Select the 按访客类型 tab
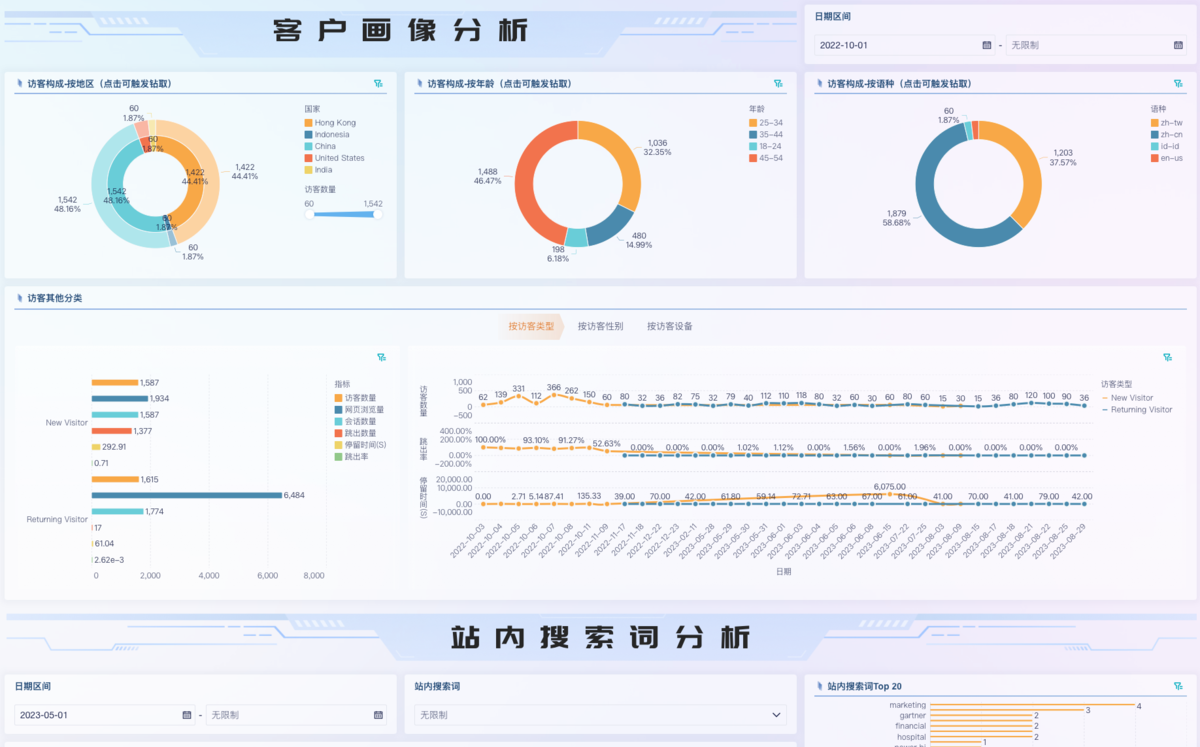 pyautogui.click(x=531, y=326)
